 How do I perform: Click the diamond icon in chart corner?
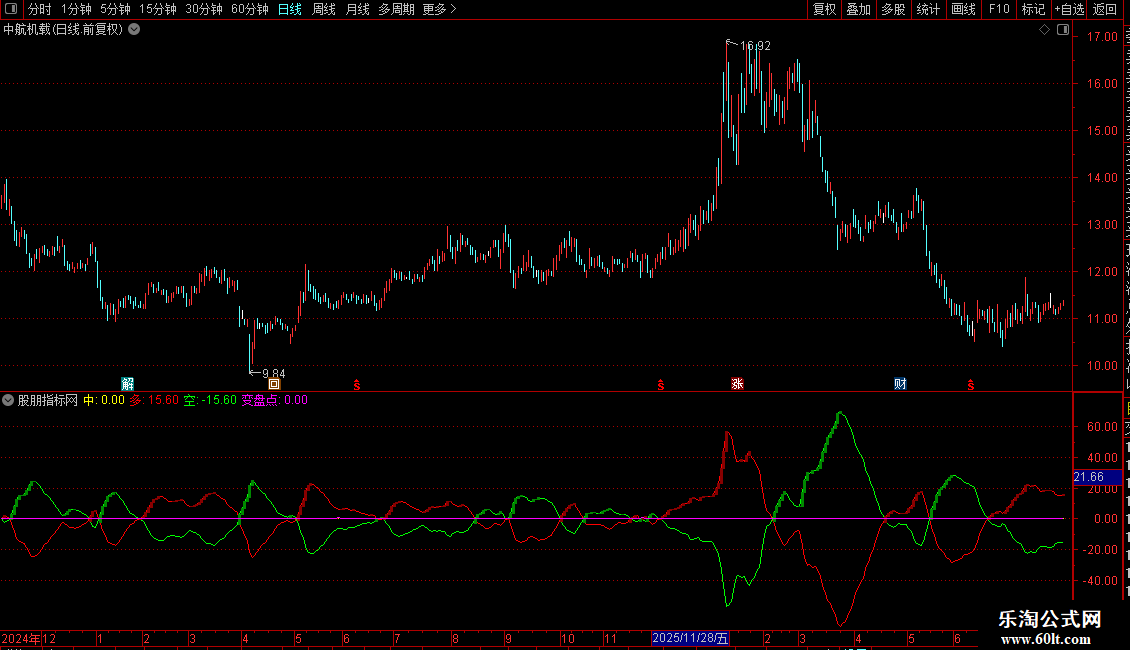1044,30
